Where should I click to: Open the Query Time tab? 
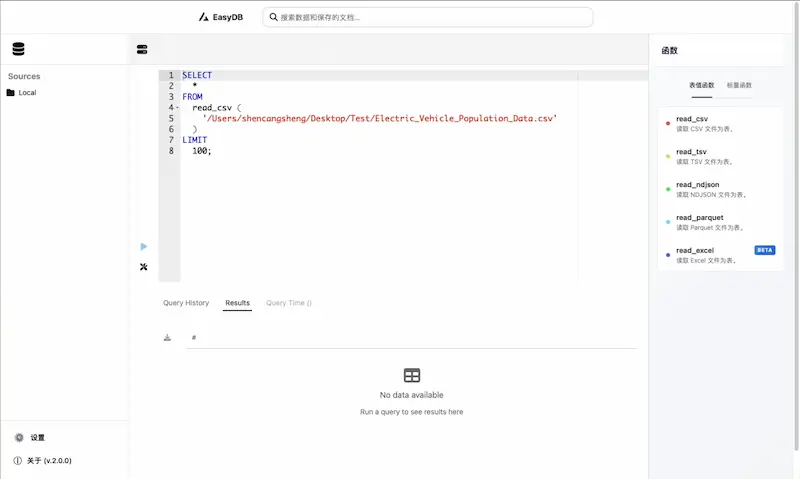tap(288, 303)
